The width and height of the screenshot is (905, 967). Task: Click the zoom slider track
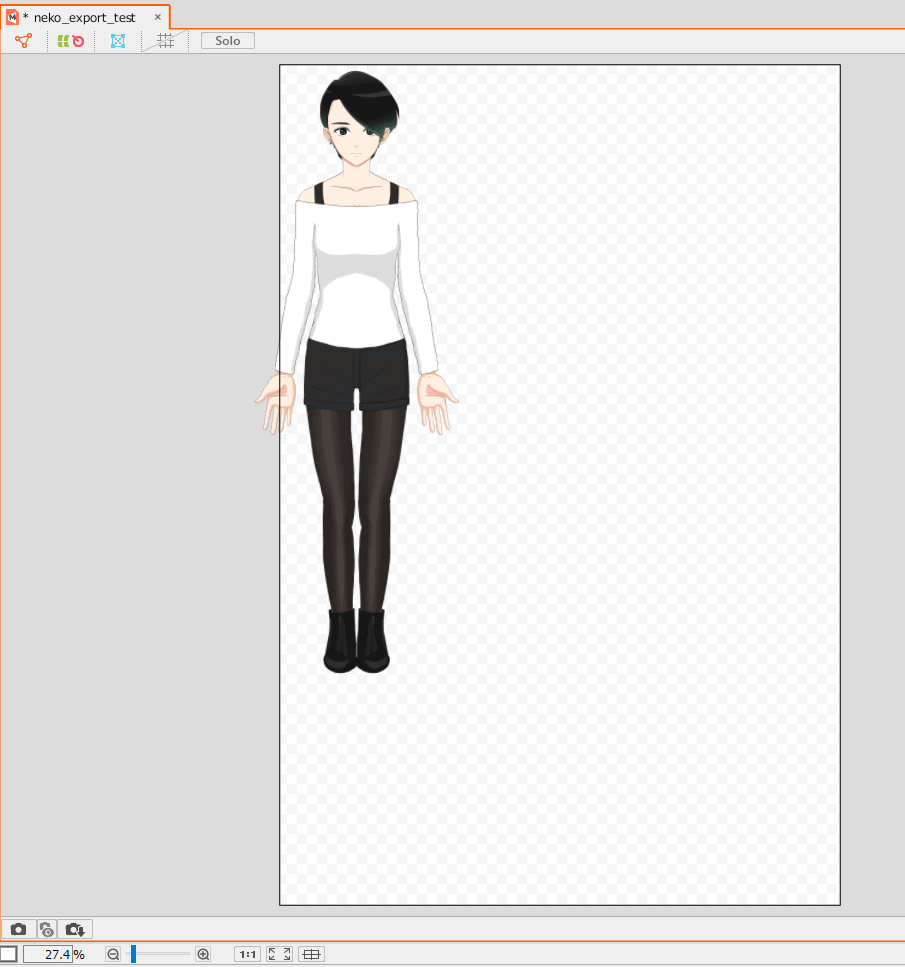pyautogui.click(x=160, y=954)
